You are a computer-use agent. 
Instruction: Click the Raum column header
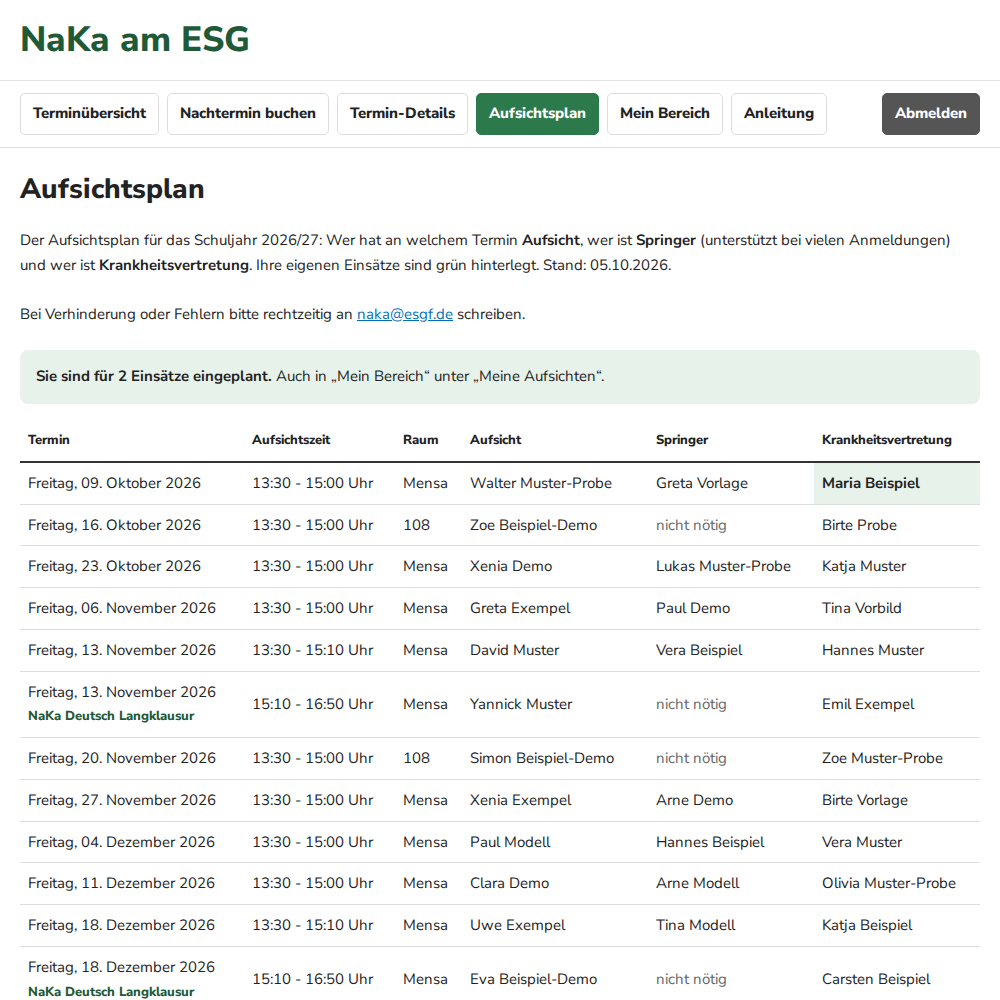point(420,439)
